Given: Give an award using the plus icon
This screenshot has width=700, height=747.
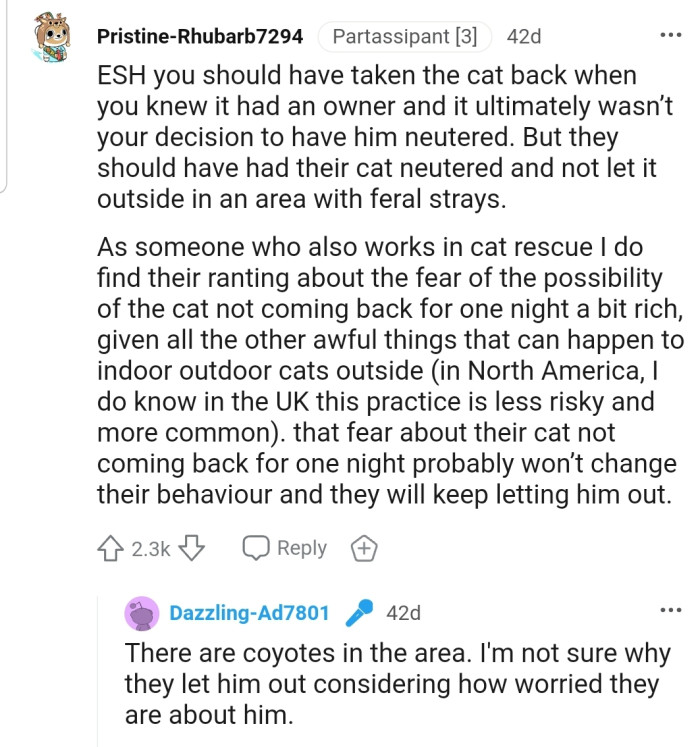Looking at the screenshot, I should (362, 548).
